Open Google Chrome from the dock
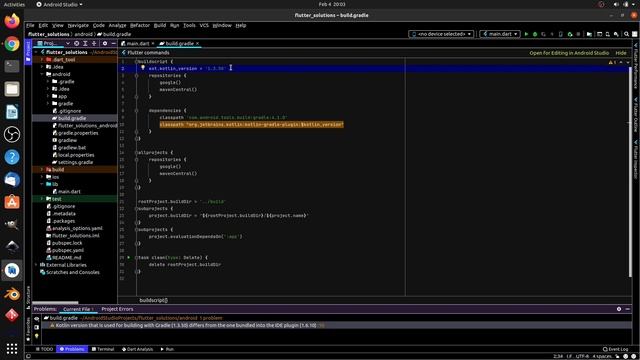Viewport: 640px width, 360px height. [12, 44]
